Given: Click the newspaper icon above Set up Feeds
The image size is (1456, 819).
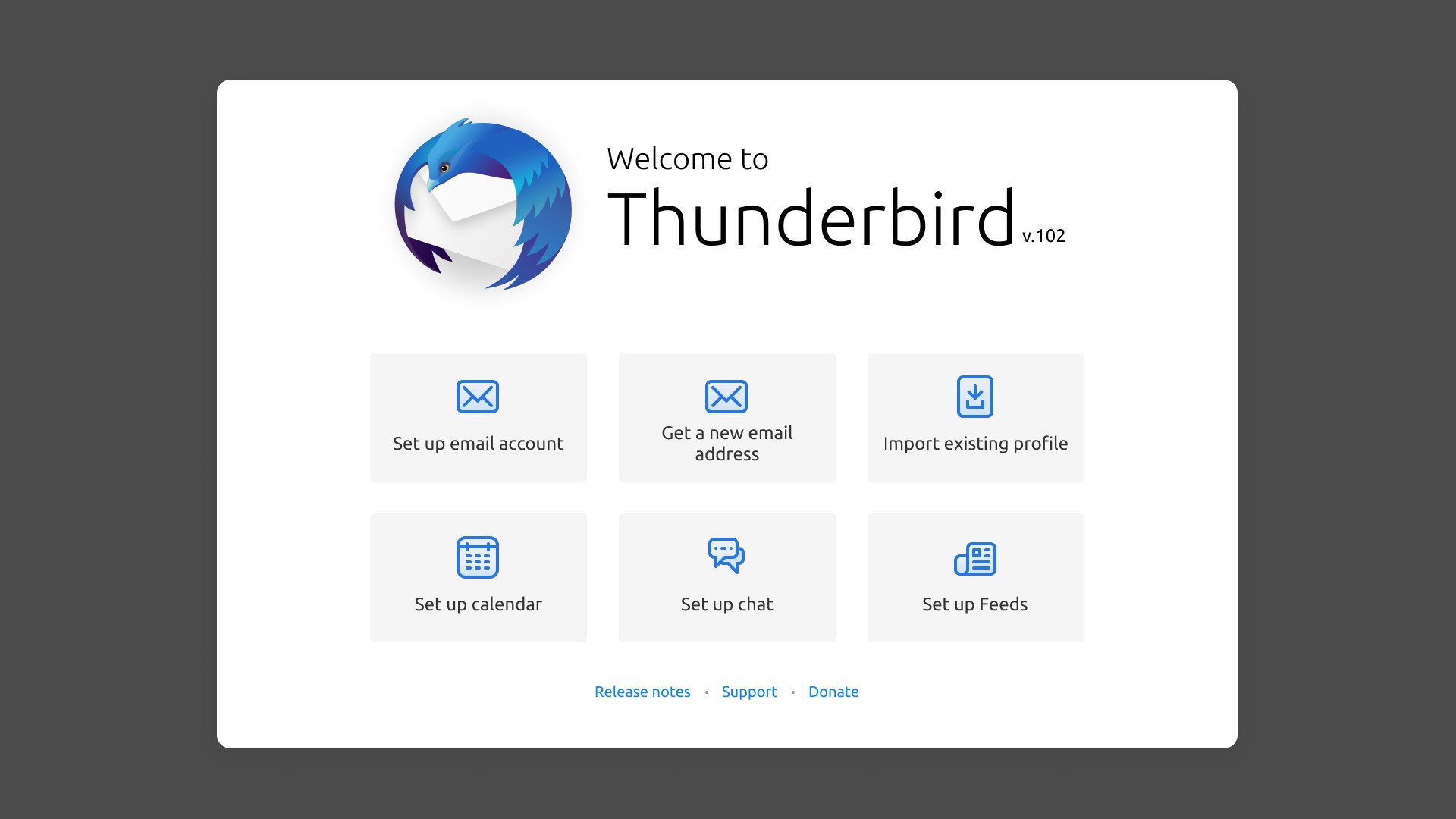Looking at the screenshot, I should click(975, 559).
